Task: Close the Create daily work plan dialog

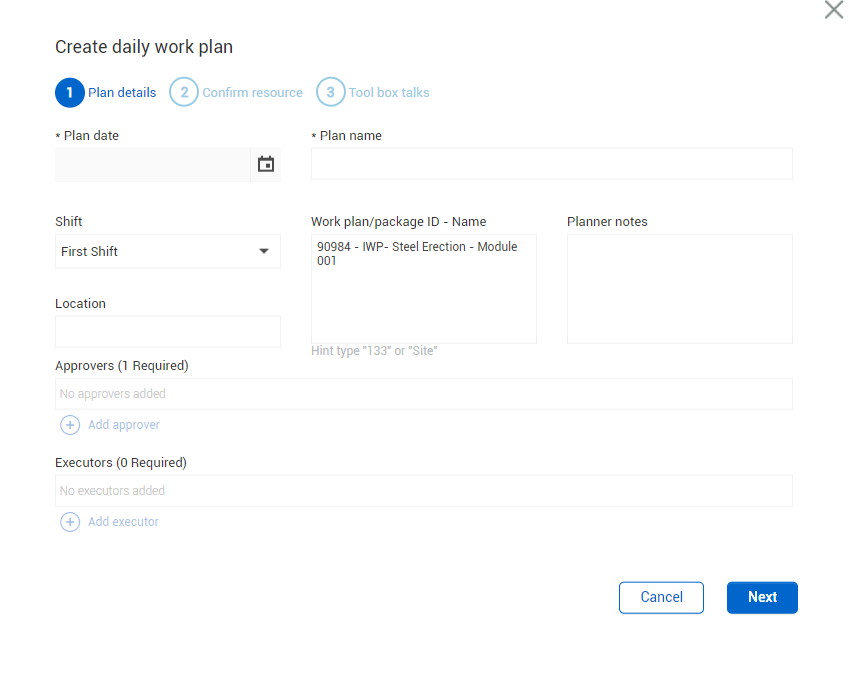Action: [833, 10]
